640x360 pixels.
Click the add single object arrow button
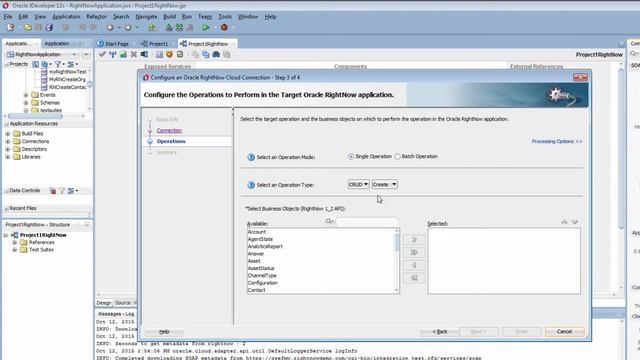click(413, 240)
